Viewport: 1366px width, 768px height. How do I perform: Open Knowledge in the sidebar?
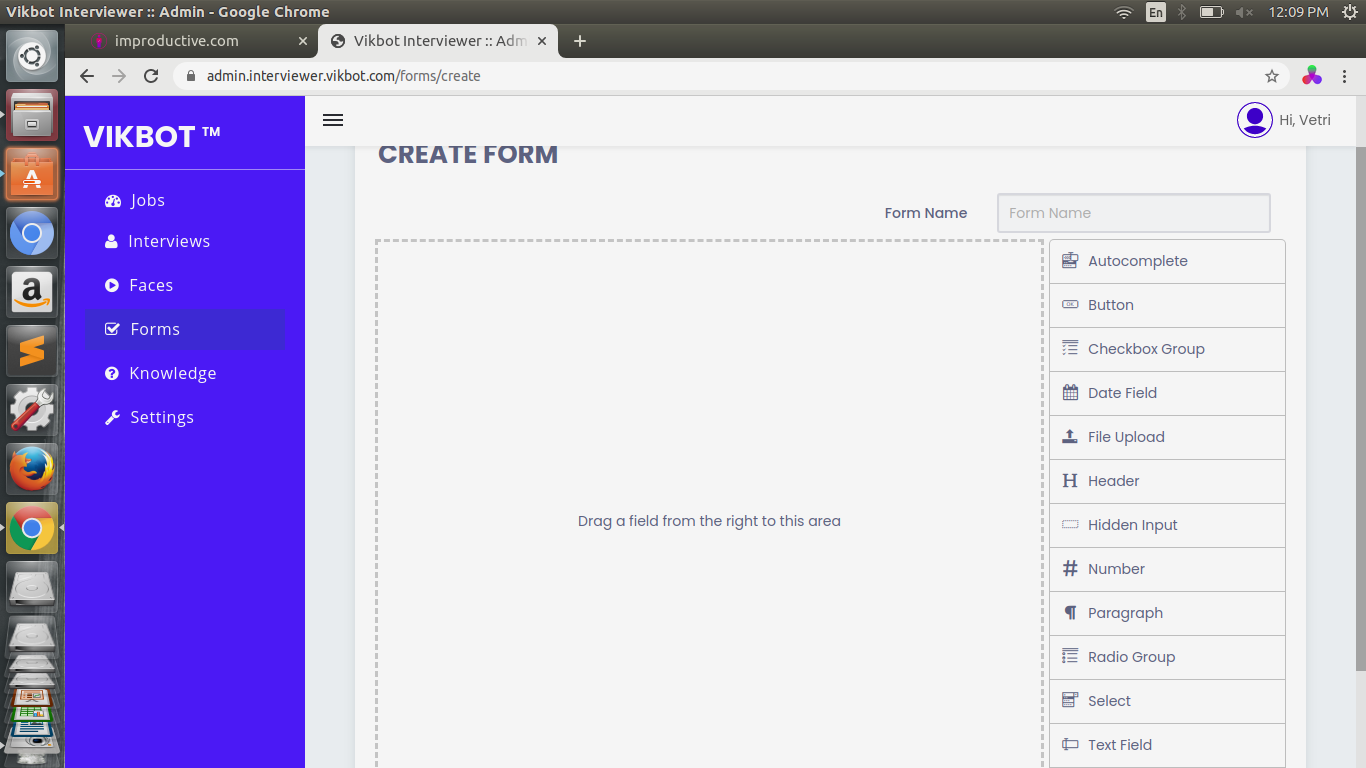(185, 374)
